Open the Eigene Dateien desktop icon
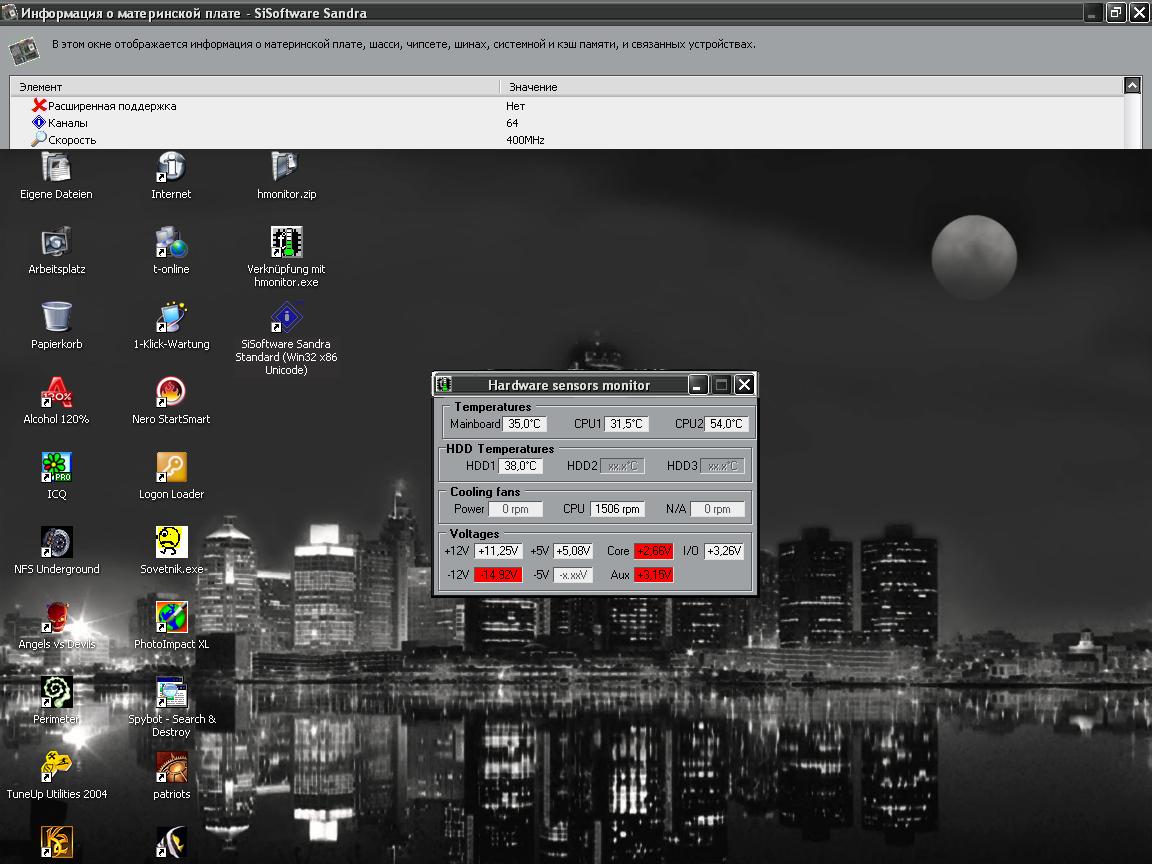Viewport: 1152px width, 864px height. coord(56,168)
